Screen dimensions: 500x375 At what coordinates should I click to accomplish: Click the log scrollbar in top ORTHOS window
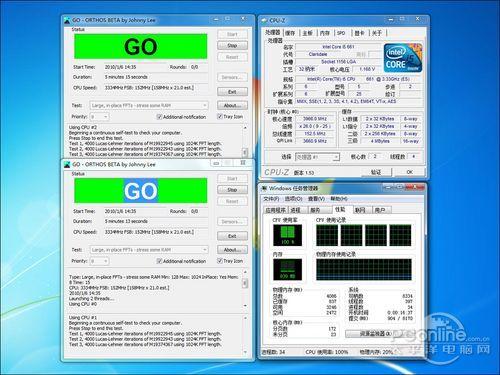245,140
